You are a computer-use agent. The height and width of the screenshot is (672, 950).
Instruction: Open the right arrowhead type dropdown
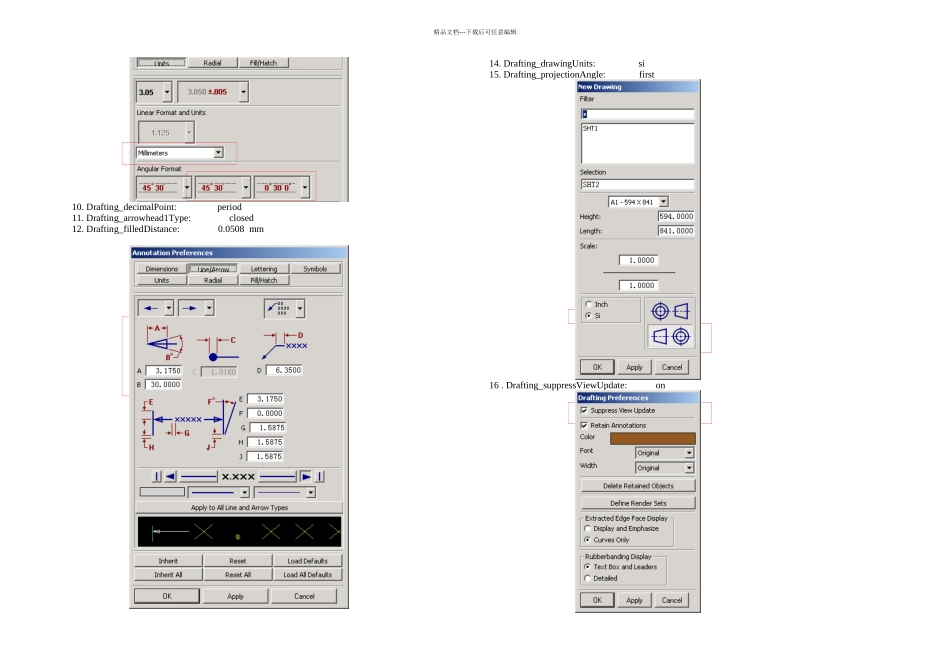point(209,308)
